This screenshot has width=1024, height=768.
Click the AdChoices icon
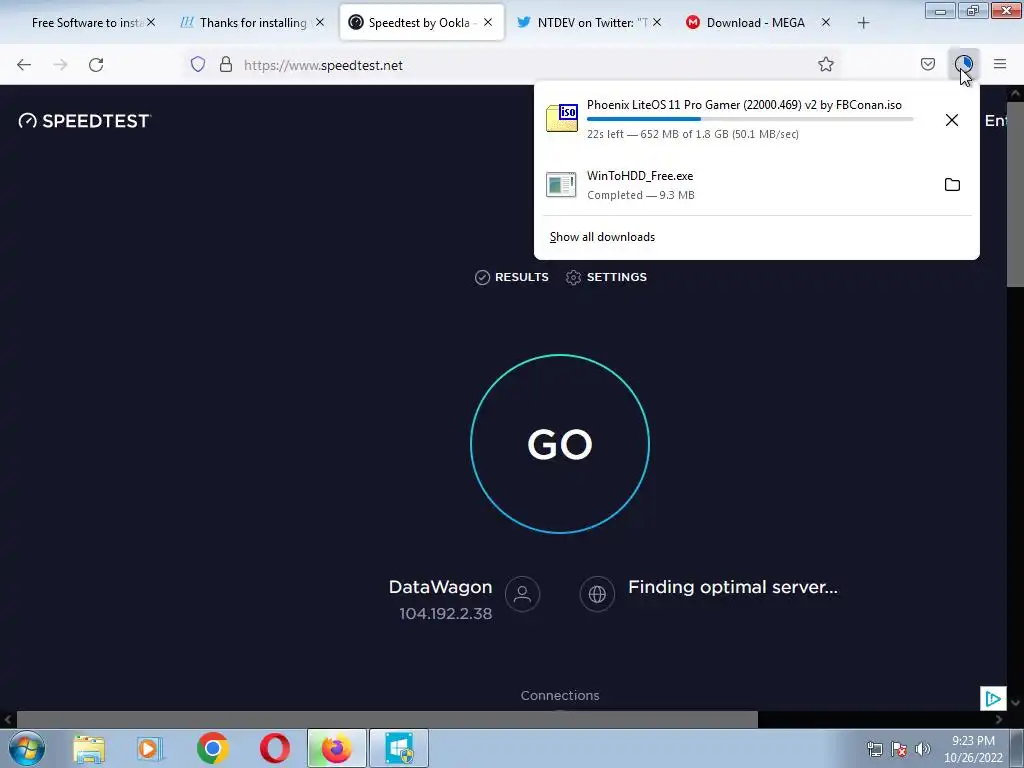(993, 699)
